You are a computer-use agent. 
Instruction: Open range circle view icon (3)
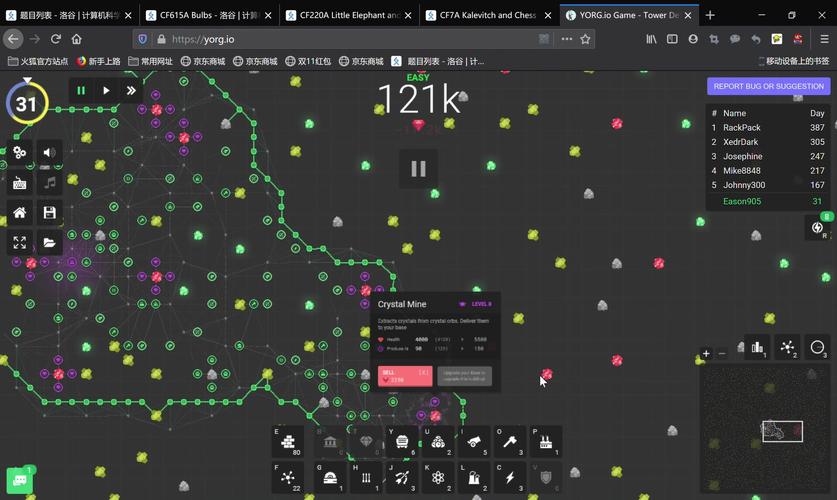[x=817, y=347]
